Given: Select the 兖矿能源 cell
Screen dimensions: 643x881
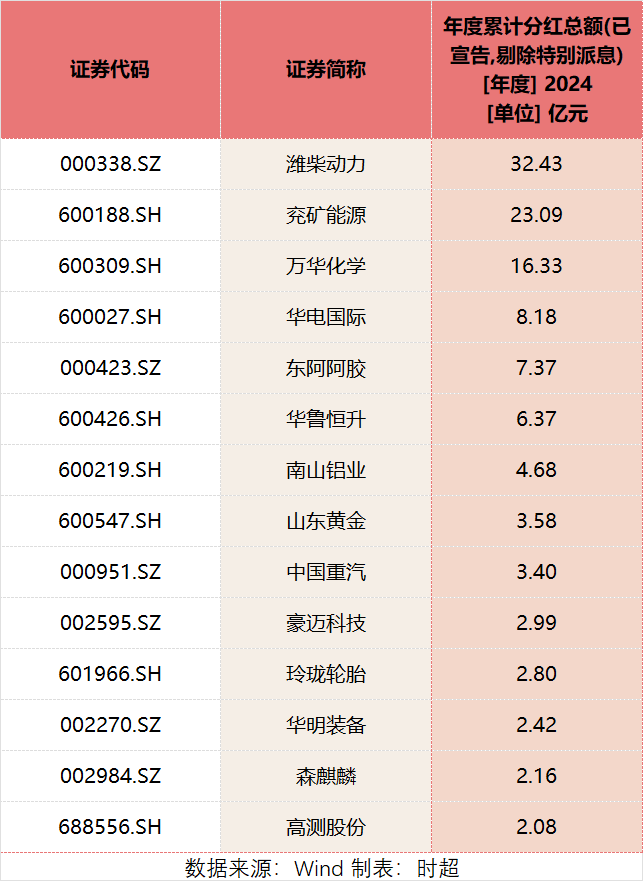Looking at the screenshot, I should [325, 215].
